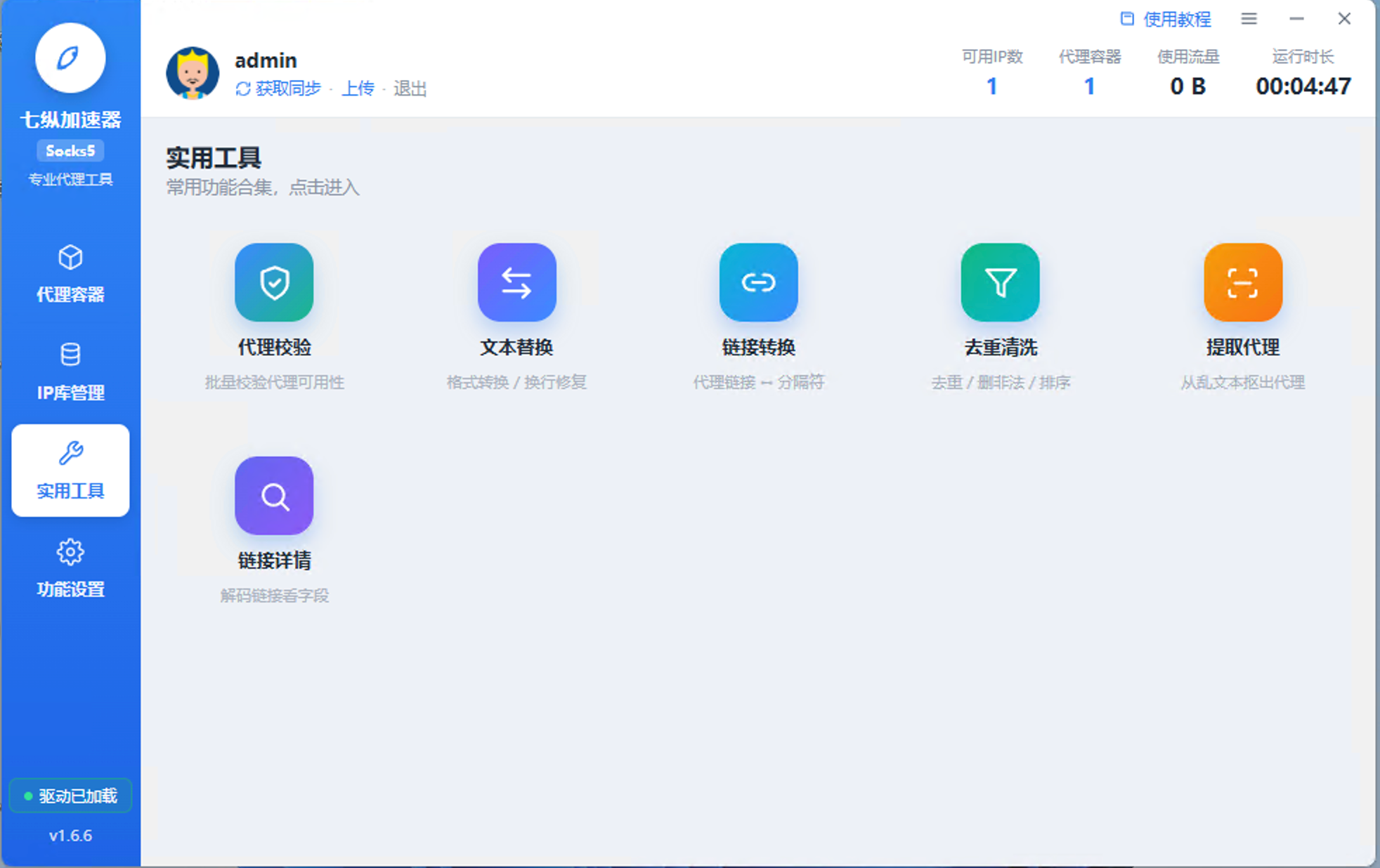Viewport: 1380px width, 868px height.
Task: Click the 七纵加速器 feather logo
Action: coord(70,58)
